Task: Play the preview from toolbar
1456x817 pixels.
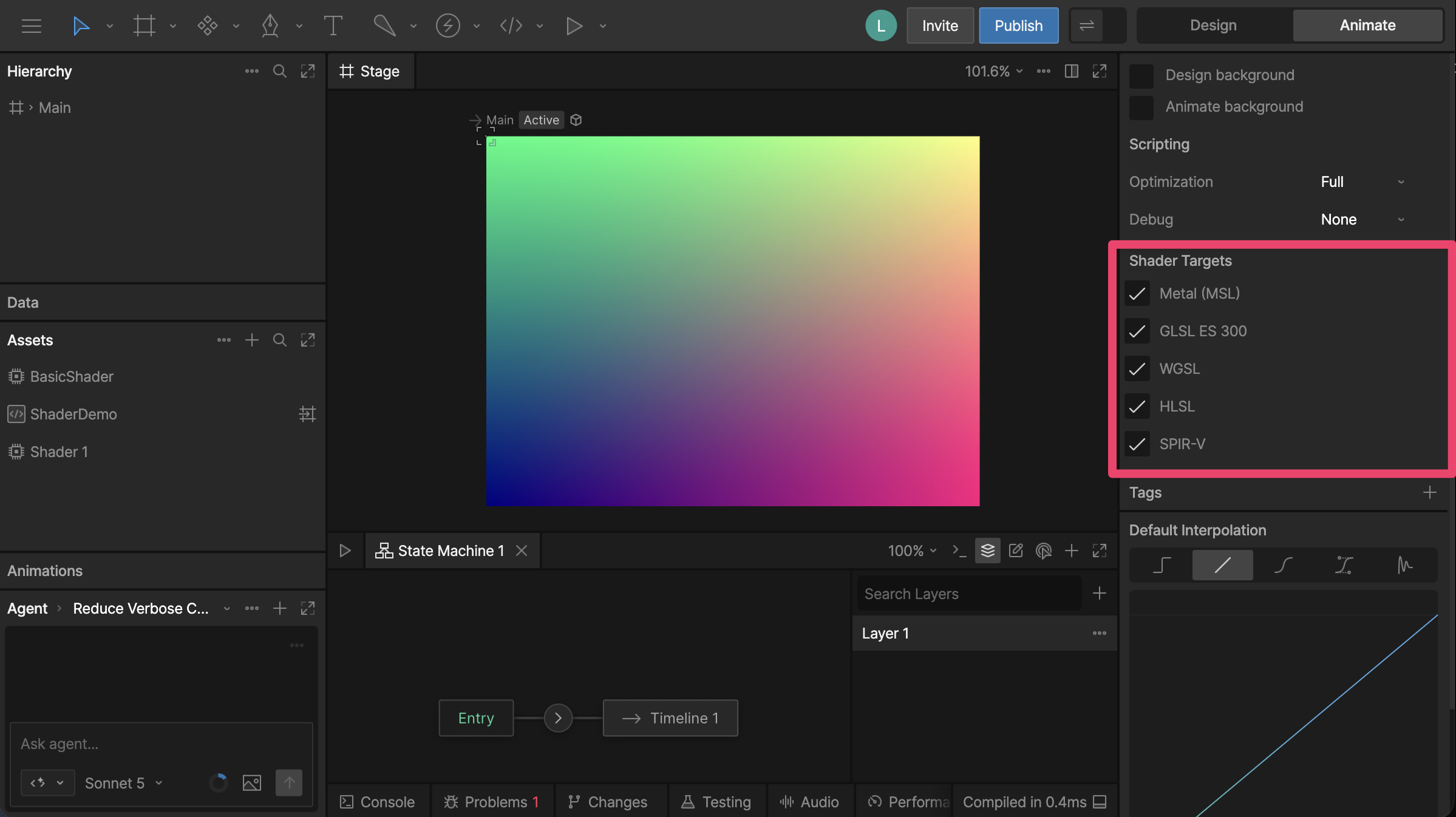Action: 574,25
